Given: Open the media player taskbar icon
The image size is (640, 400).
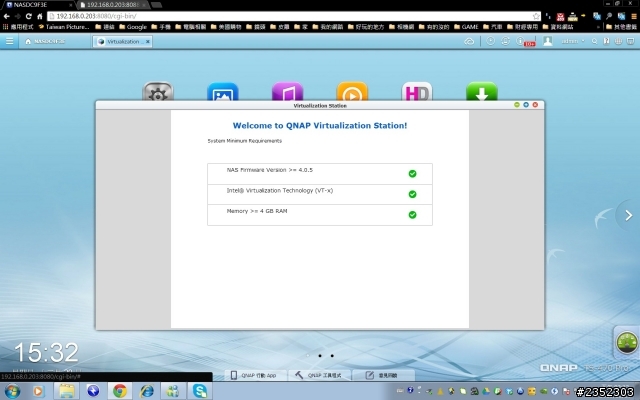Looking at the screenshot, I should (x=38, y=391).
